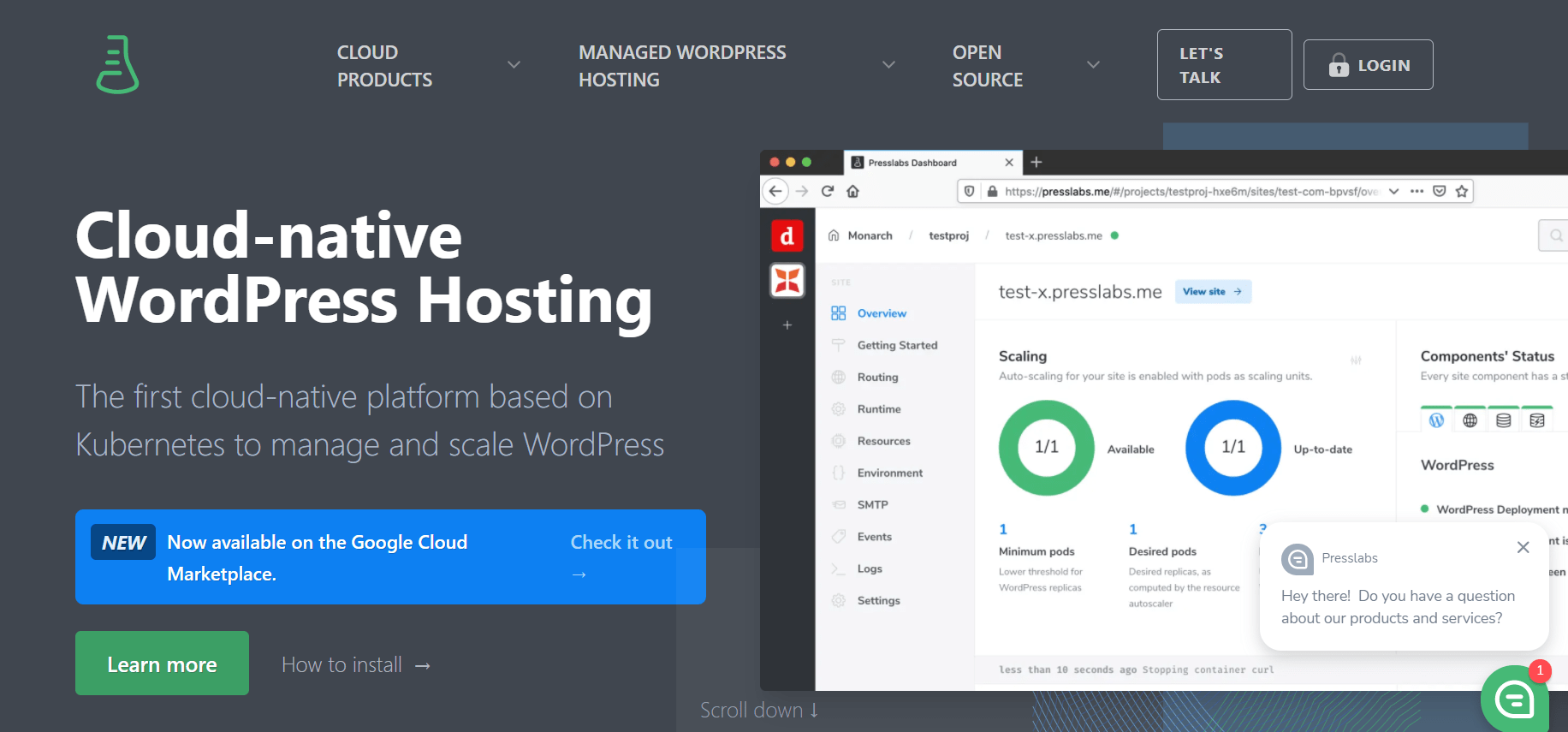Viewport: 1568px width, 732px height.
Task: Expand the address bar dropdown chevron
Action: [x=1393, y=191]
